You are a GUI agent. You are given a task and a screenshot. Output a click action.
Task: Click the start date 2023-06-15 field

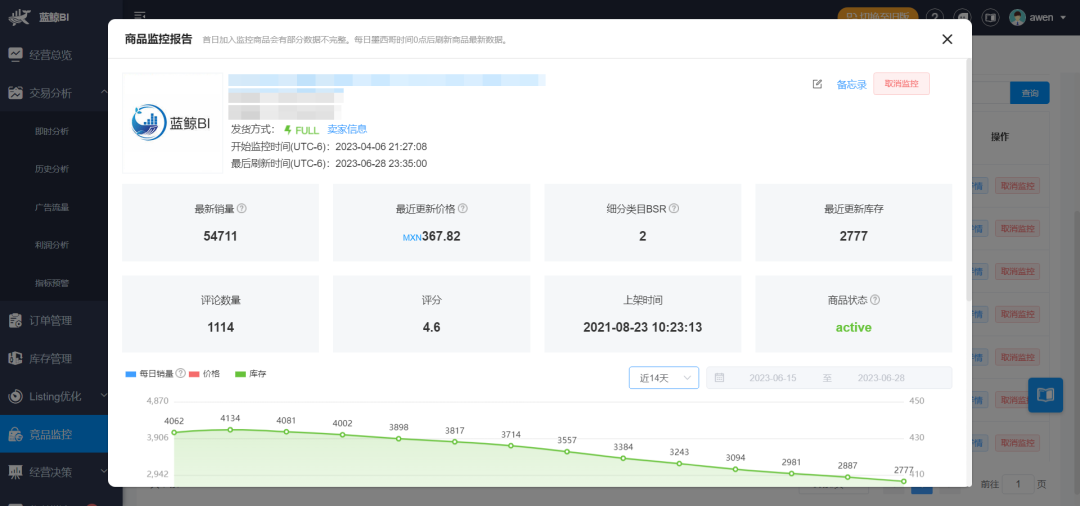click(x=772, y=378)
